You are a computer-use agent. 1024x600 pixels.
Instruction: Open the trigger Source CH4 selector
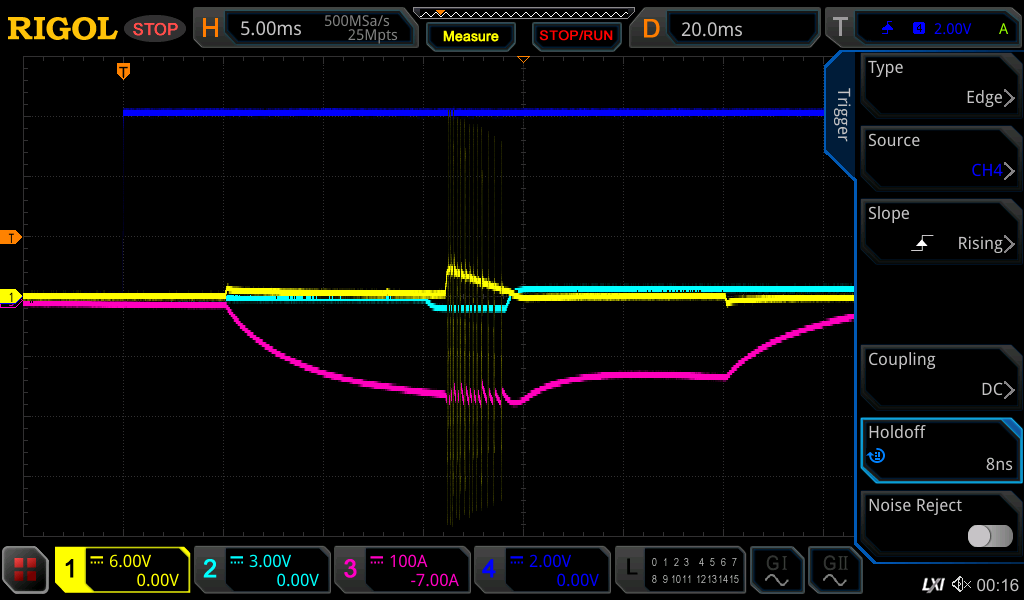click(x=940, y=157)
